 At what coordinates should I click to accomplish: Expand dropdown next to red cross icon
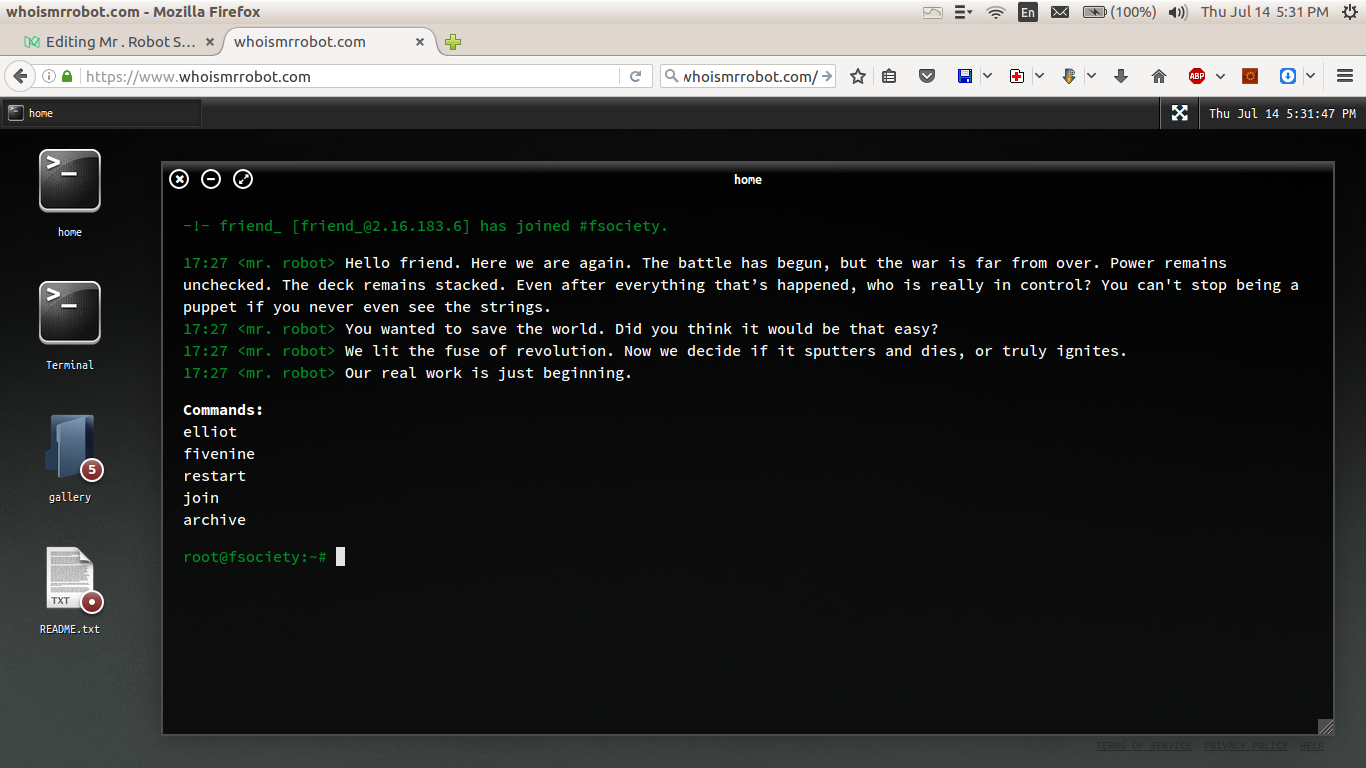pyautogui.click(x=1040, y=76)
